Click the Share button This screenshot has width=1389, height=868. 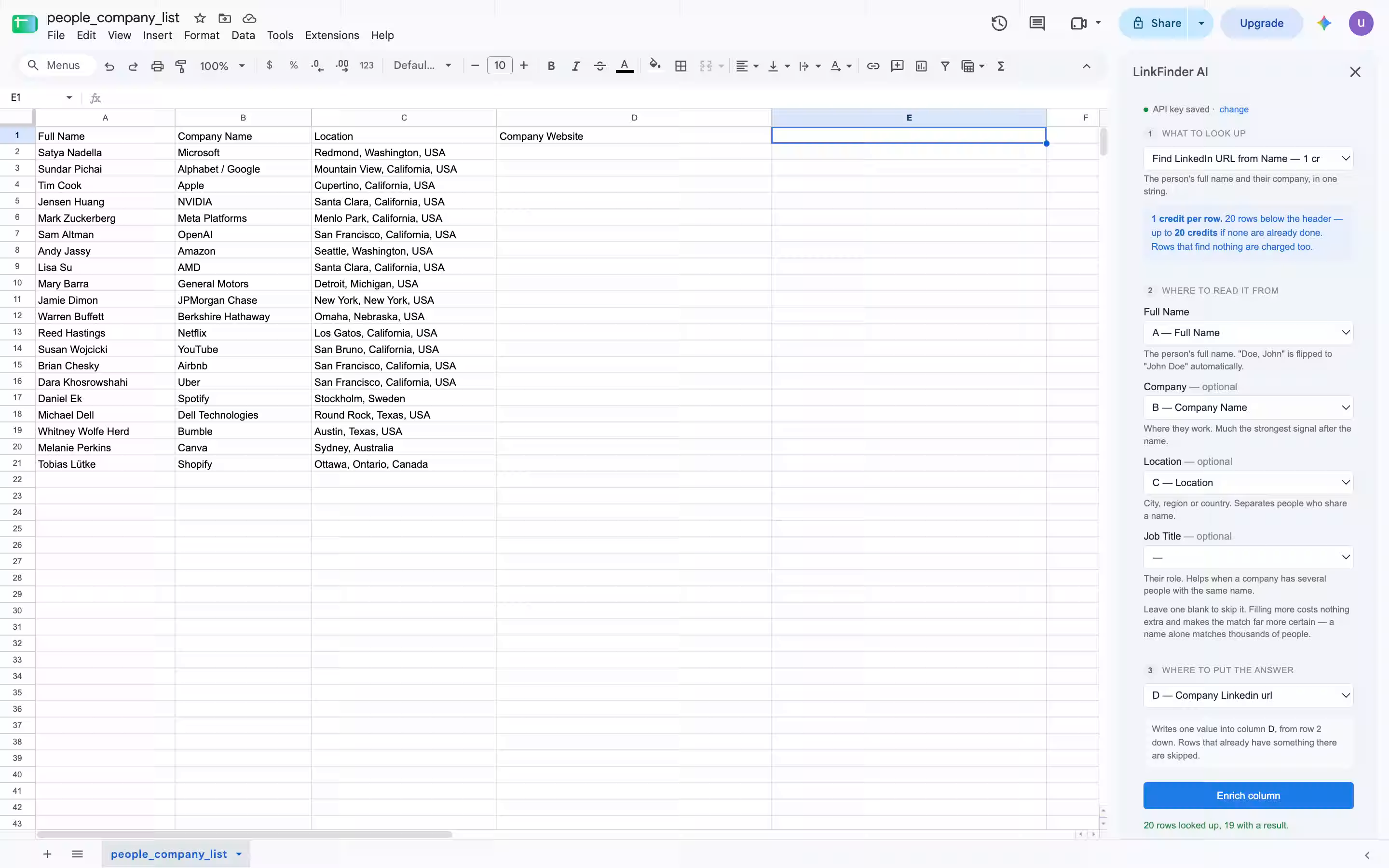(1155, 24)
